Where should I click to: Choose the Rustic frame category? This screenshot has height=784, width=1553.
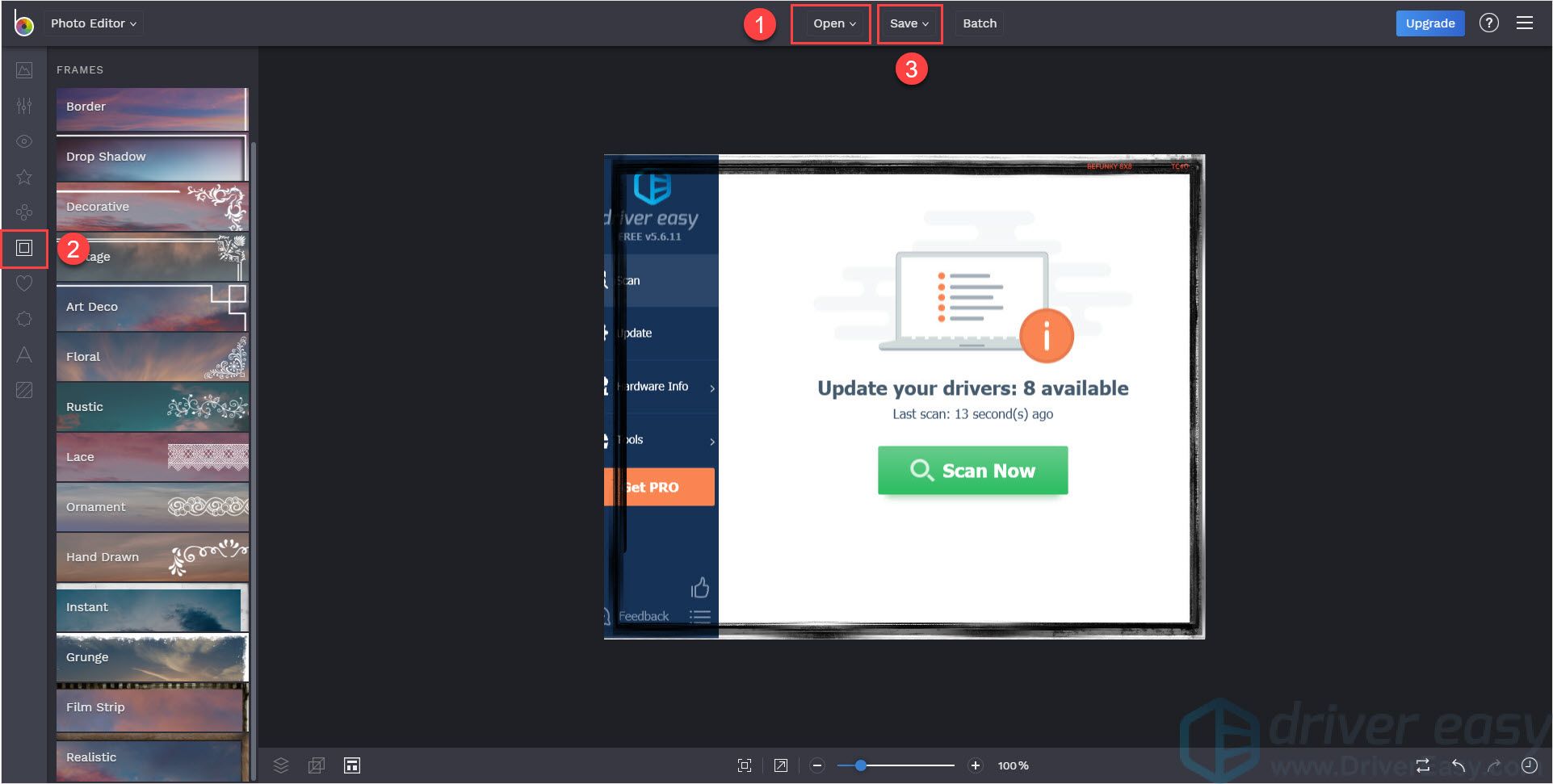pos(152,408)
